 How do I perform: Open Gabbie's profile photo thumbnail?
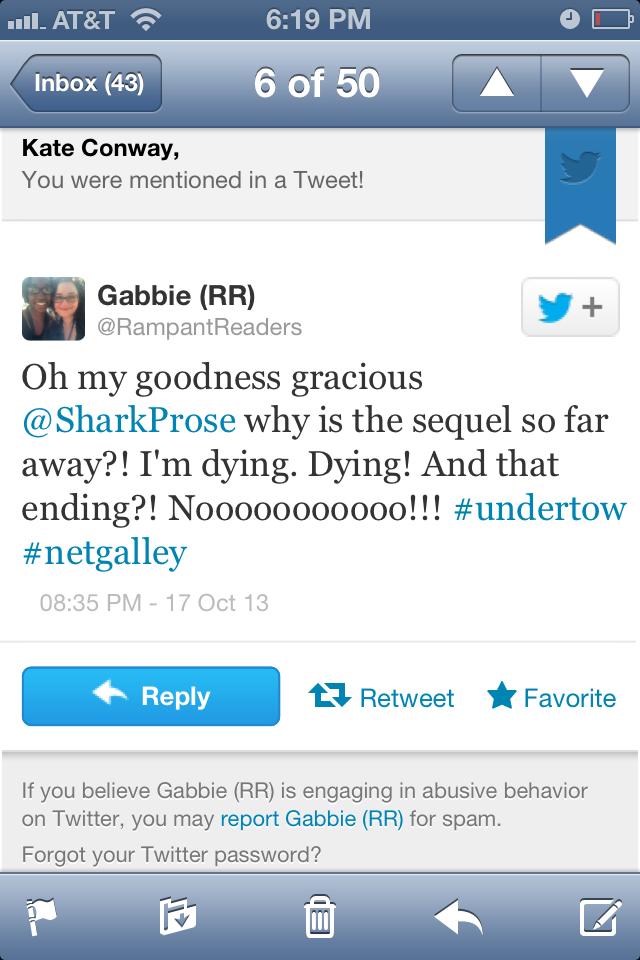(x=53, y=308)
